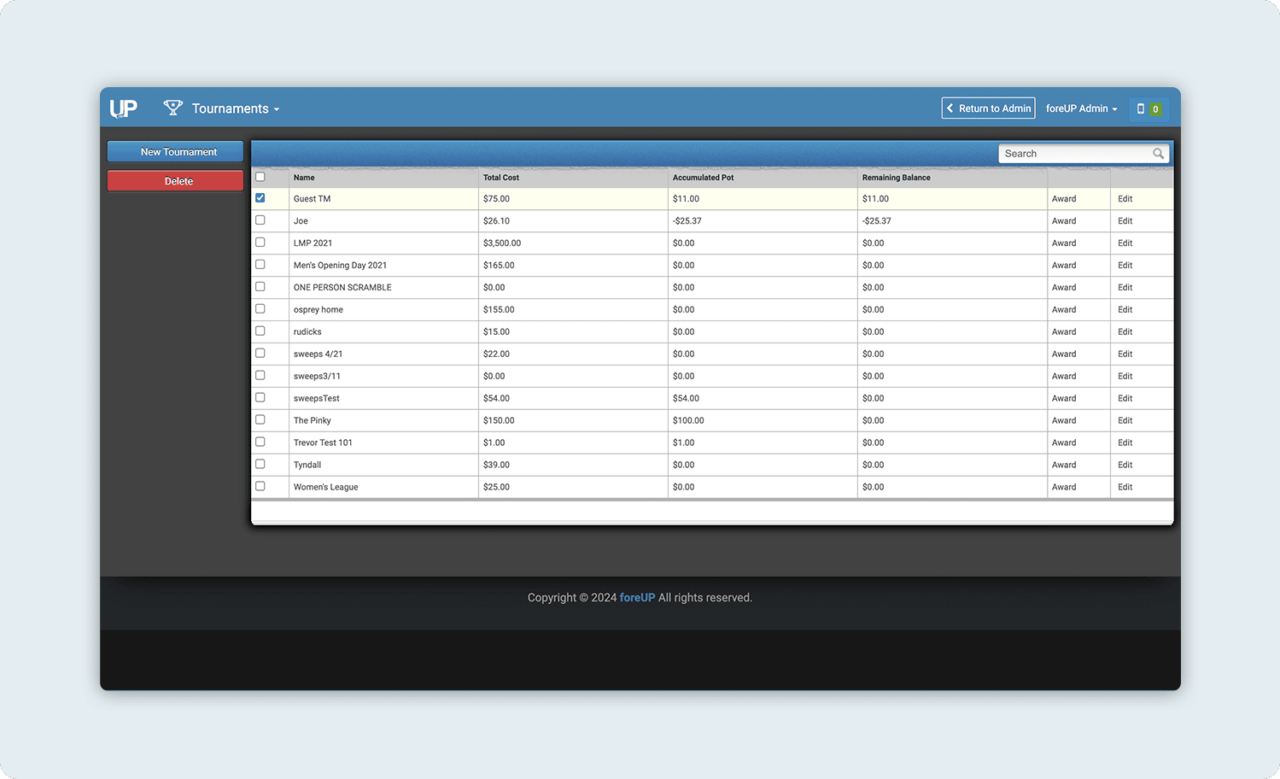Check the ONE PERSON SCRAMBLE checkbox
This screenshot has height=779, width=1280.
coord(260,286)
